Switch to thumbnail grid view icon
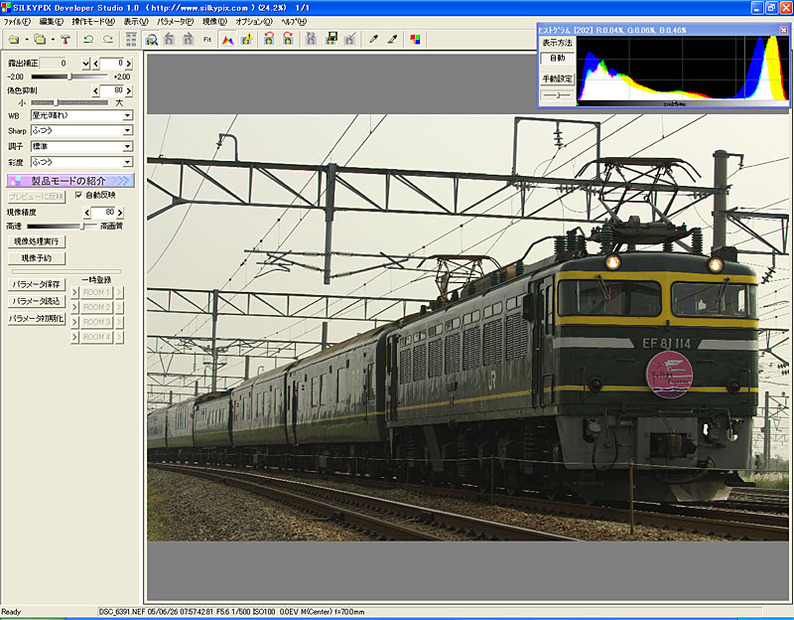 131,40
